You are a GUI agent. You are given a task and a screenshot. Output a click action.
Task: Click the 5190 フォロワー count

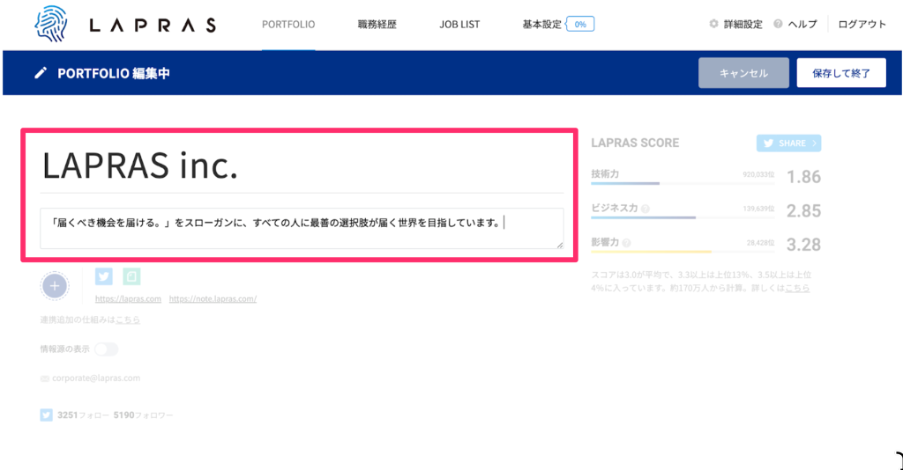(x=143, y=415)
